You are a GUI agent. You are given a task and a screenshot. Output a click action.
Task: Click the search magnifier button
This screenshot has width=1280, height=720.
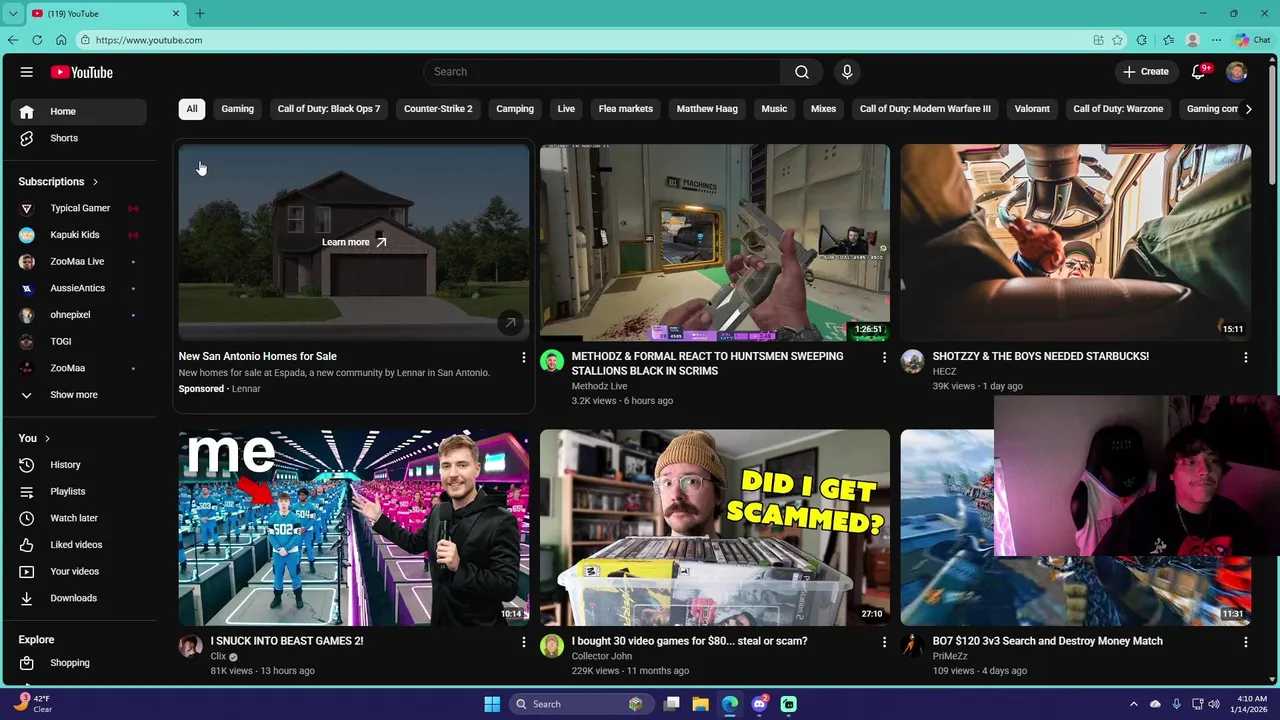[802, 72]
